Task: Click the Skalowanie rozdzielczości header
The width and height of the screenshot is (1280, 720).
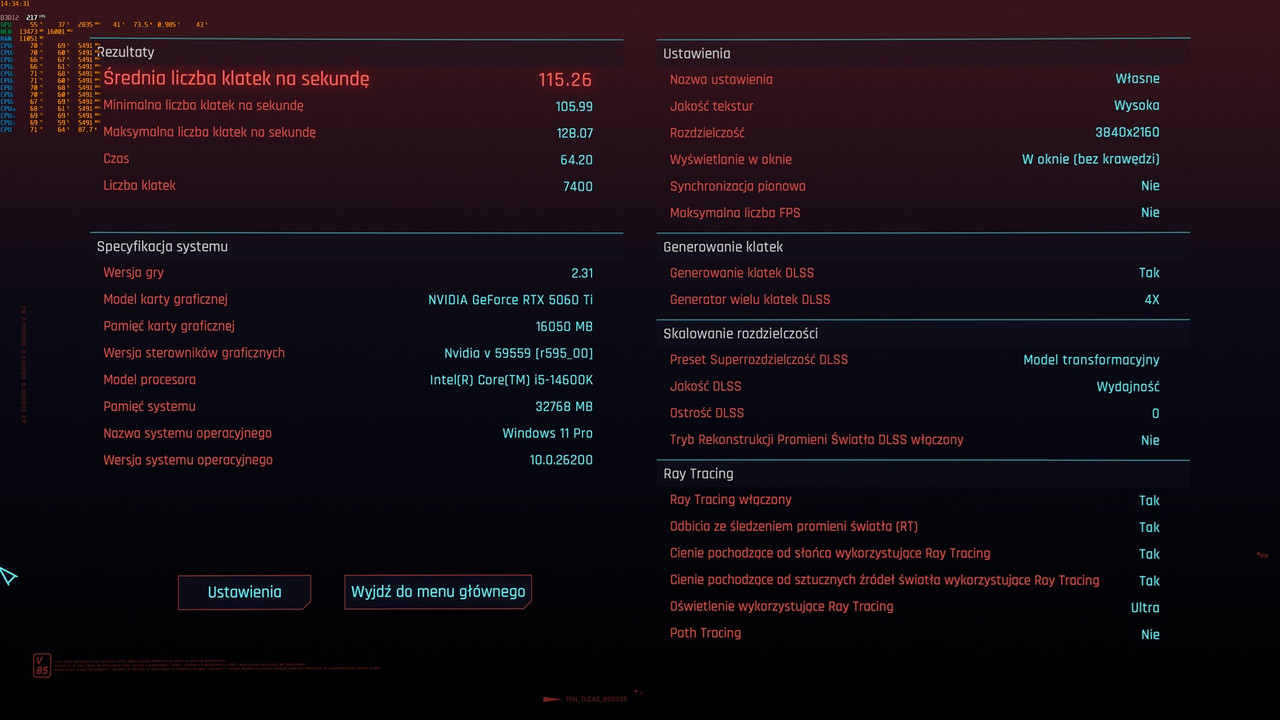Action: [x=740, y=334]
